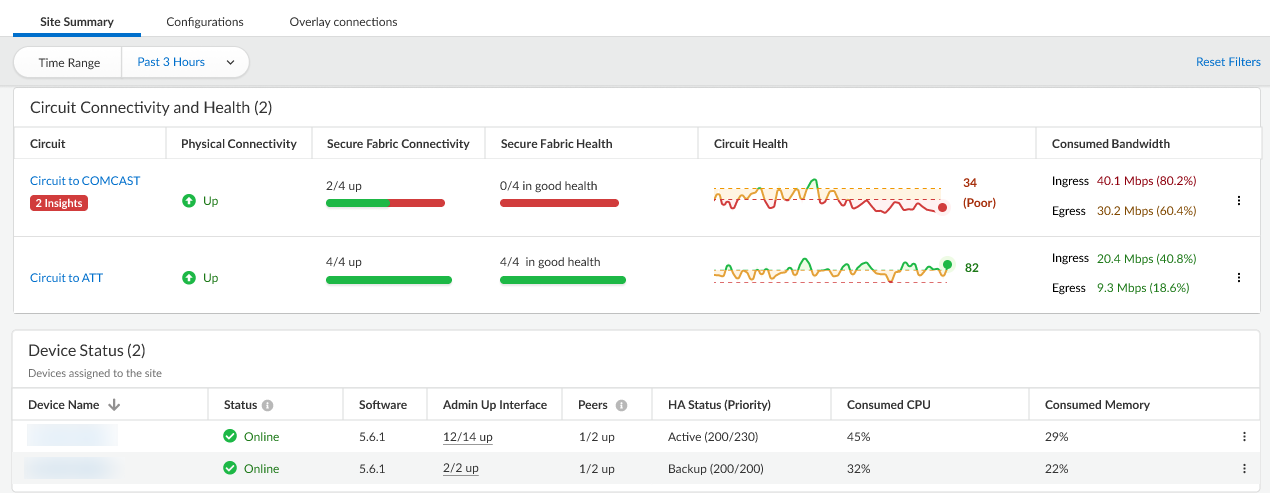This screenshot has height=493, width=1270.
Task: Open kebab menu for Active device row
Action: 1244,437
